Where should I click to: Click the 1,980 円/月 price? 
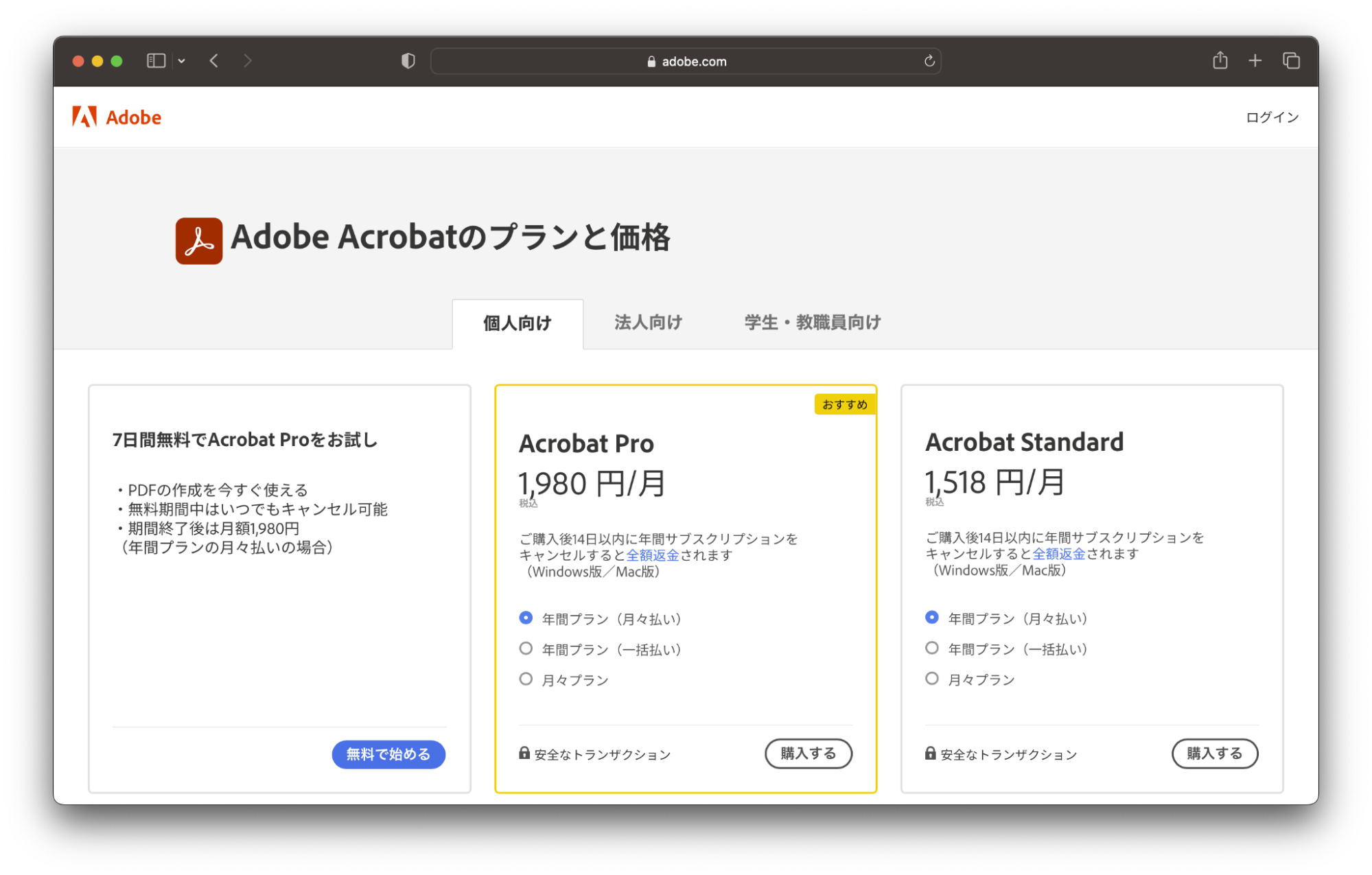pyautogui.click(x=592, y=484)
